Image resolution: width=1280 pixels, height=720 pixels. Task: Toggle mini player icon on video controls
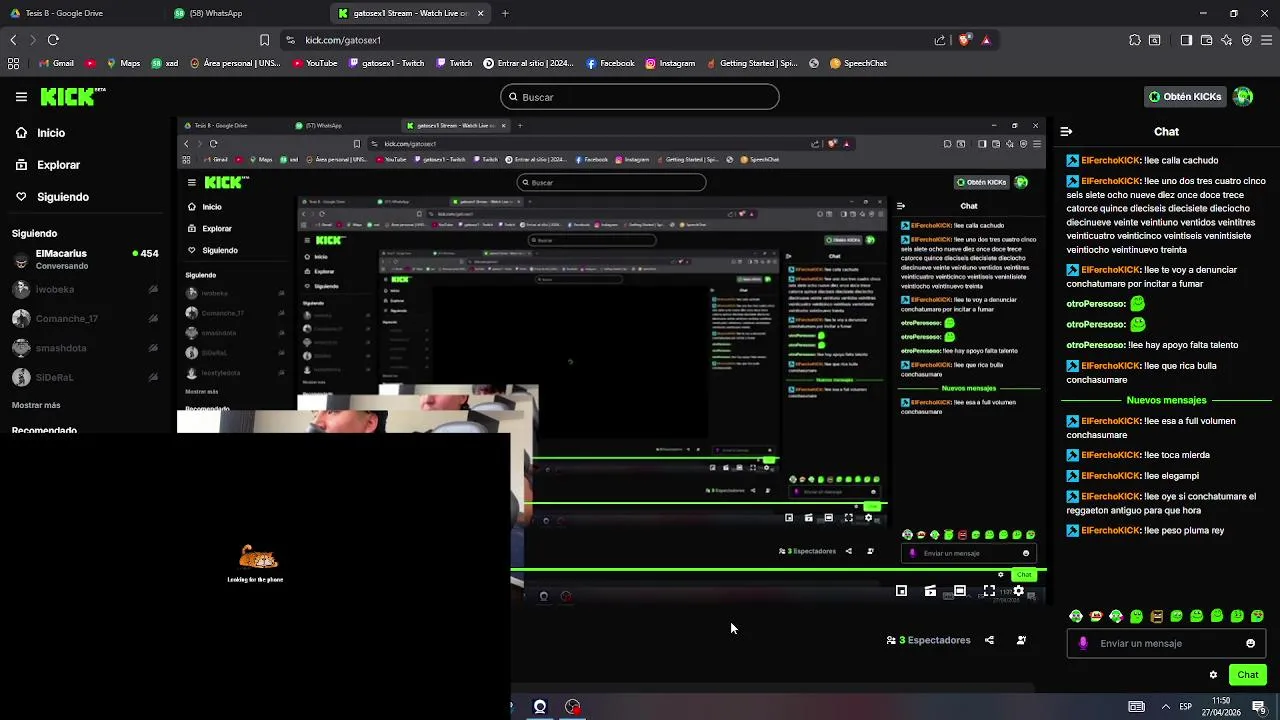click(901, 591)
